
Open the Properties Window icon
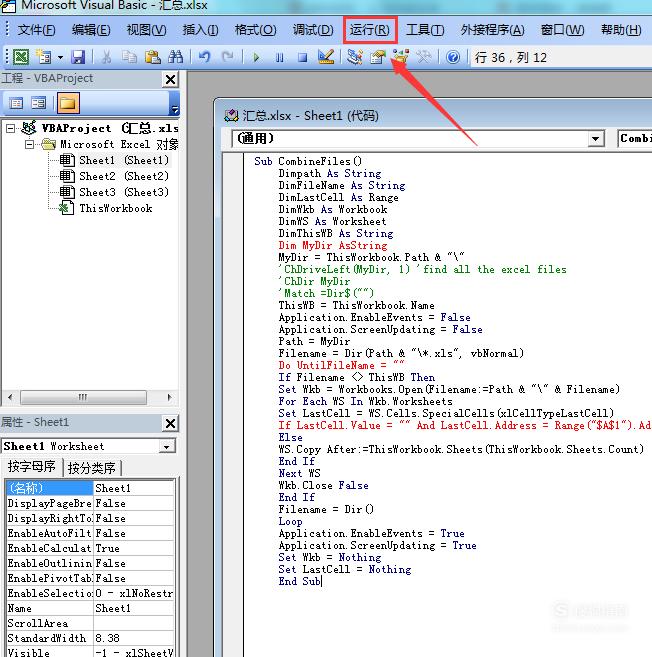pos(378,57)
